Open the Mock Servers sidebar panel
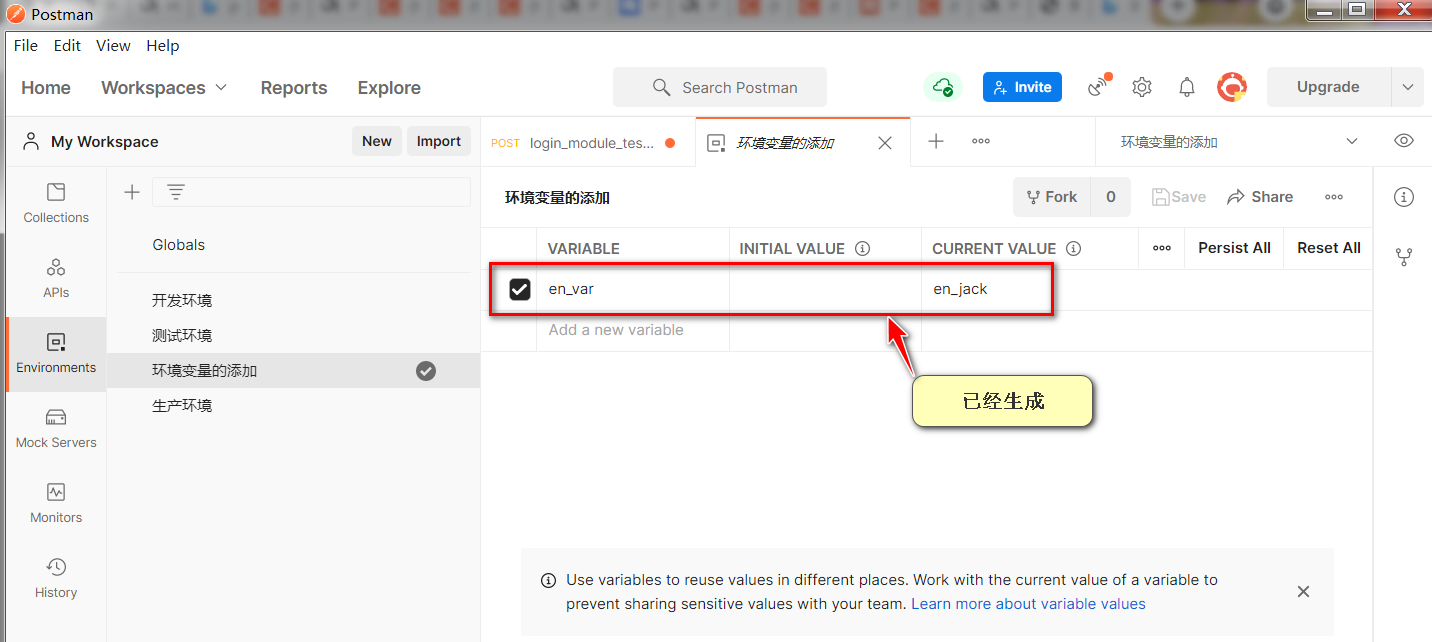This screenshot has height=642, width=1432. (56, 429)
